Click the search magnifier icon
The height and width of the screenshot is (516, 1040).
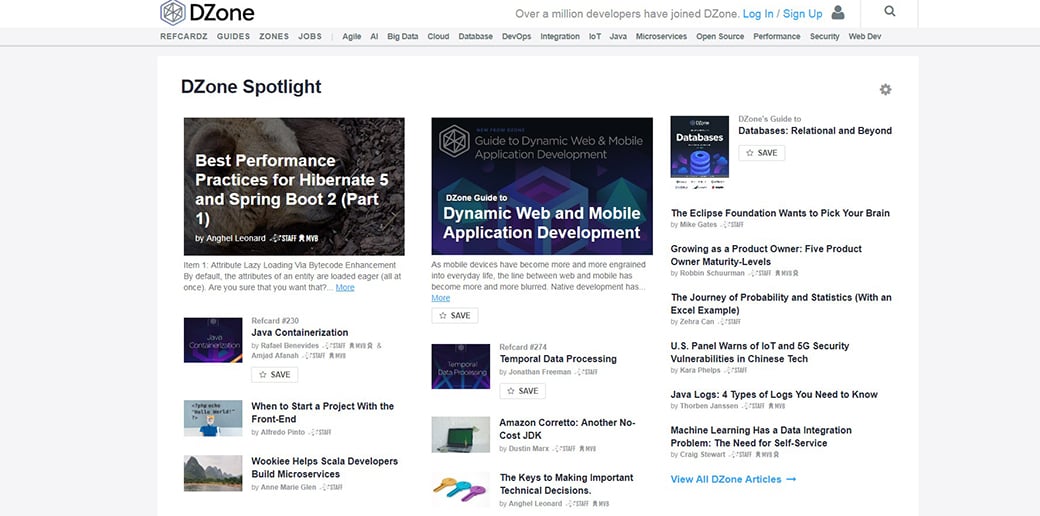pyautogui.click(x=890, y=12)
